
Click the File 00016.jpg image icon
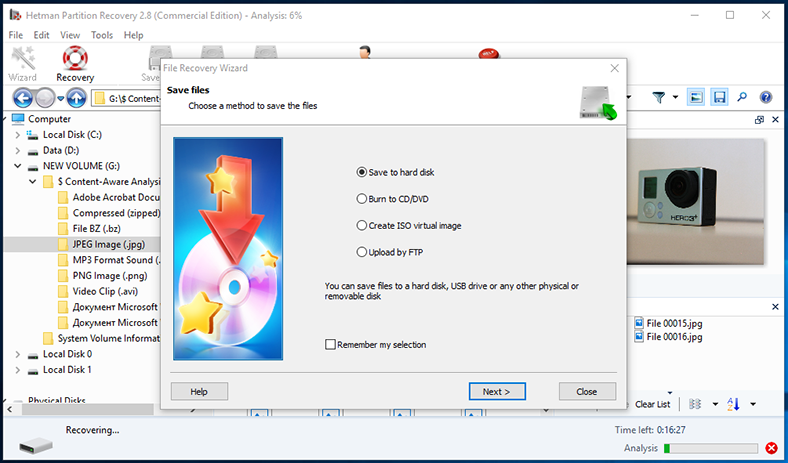pyautogui.click(x=639, y=336)
